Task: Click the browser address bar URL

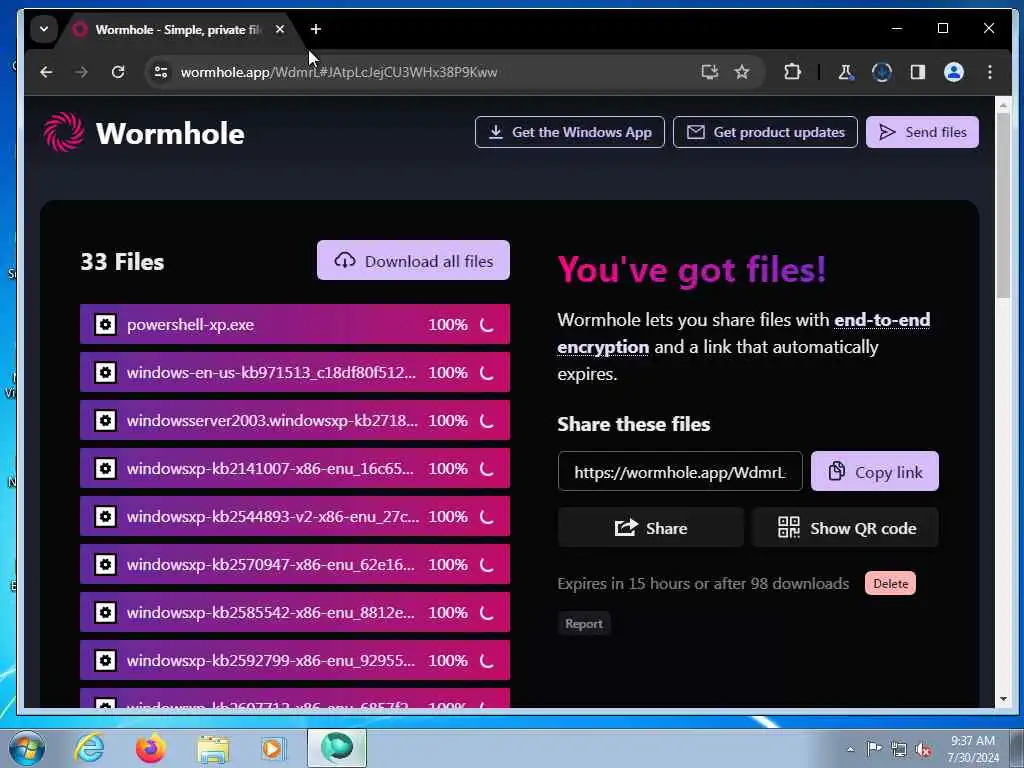Action: pos(339,72)
